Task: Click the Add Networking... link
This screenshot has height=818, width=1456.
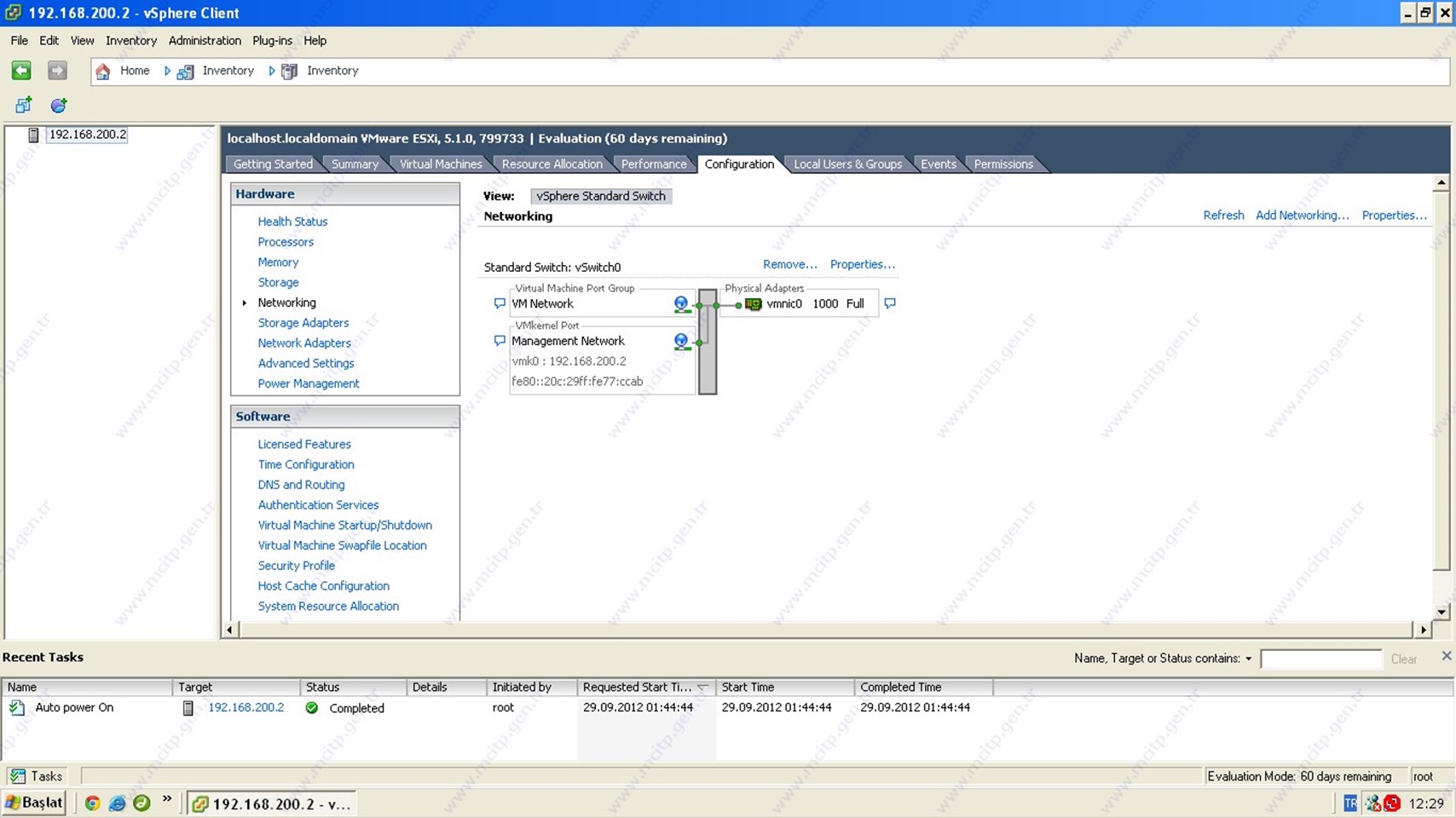Action: pyautogui.click(x=1302, y=215)
